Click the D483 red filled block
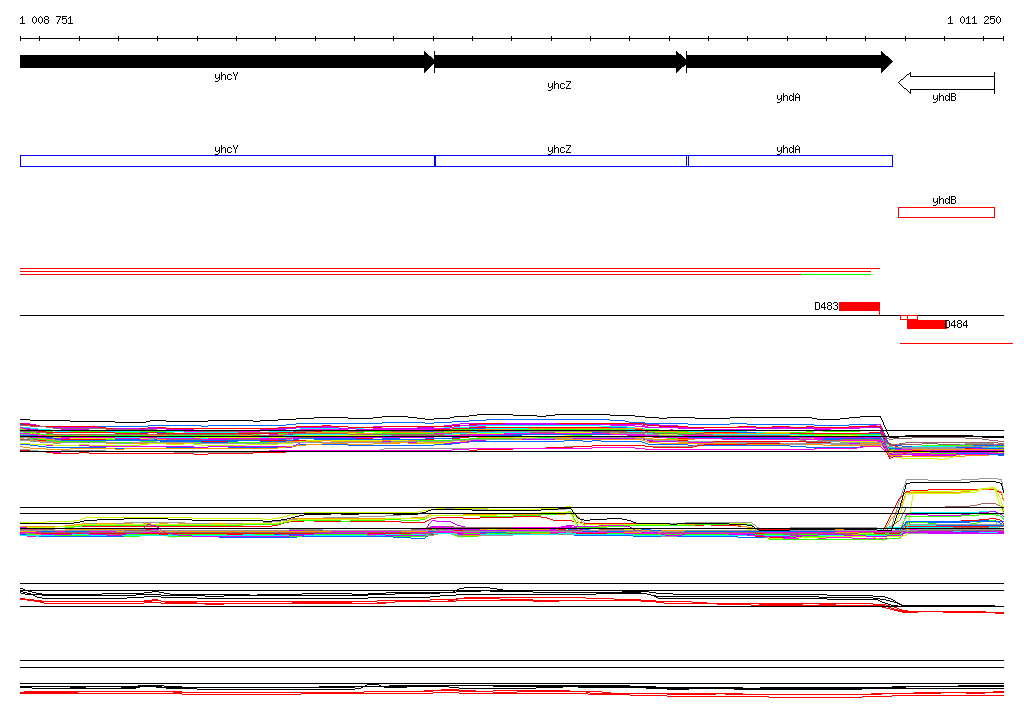 [859, 306]
